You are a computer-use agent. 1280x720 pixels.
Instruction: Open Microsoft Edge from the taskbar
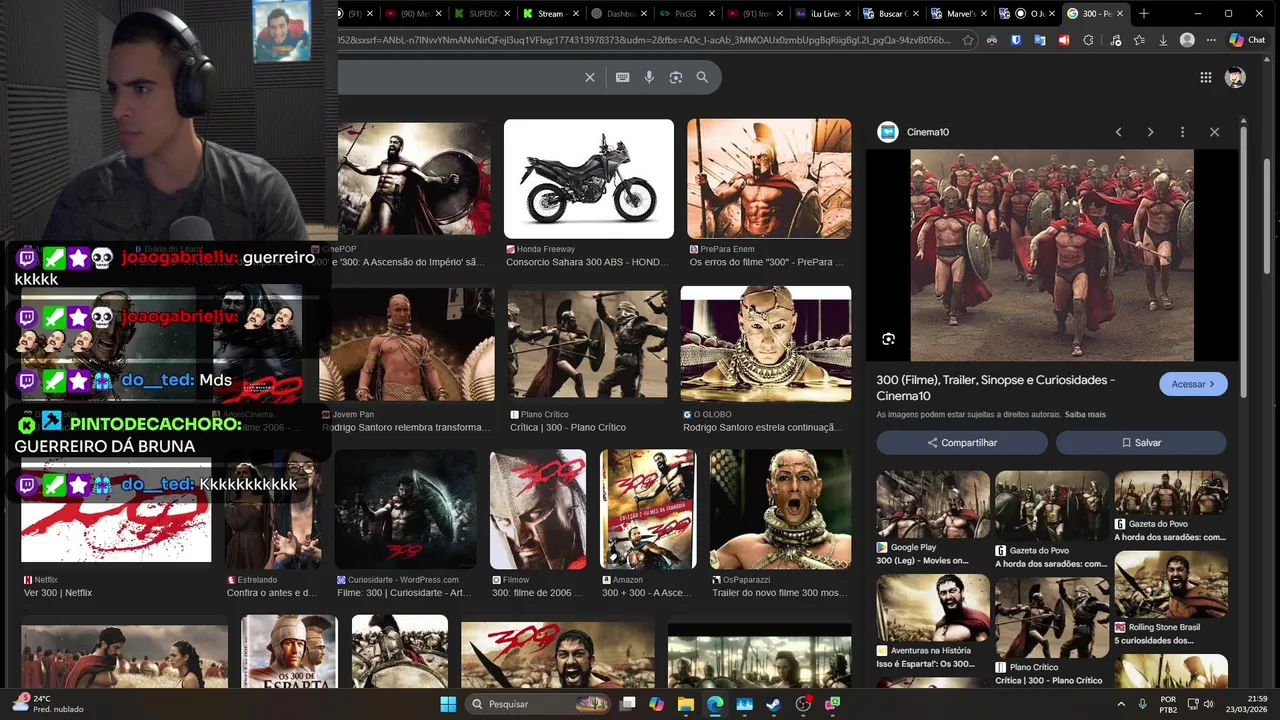point(715,704)
